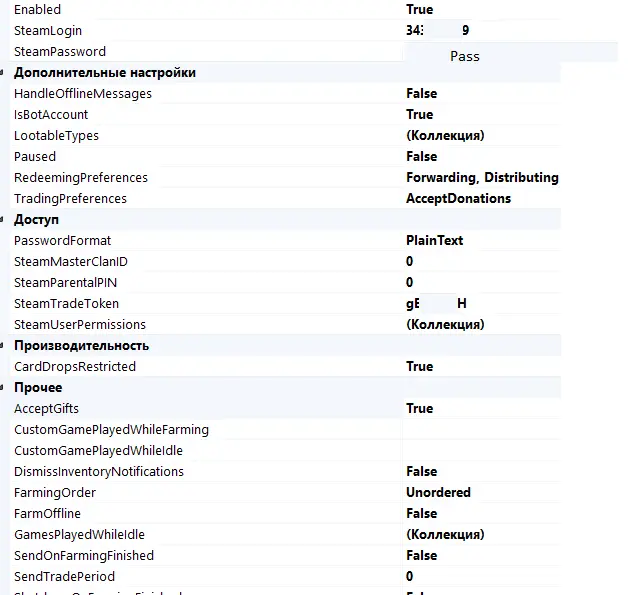This screenshot has height=595, width=628.
Task: Collapse the Доступ category header
Action: click(2, 219)
